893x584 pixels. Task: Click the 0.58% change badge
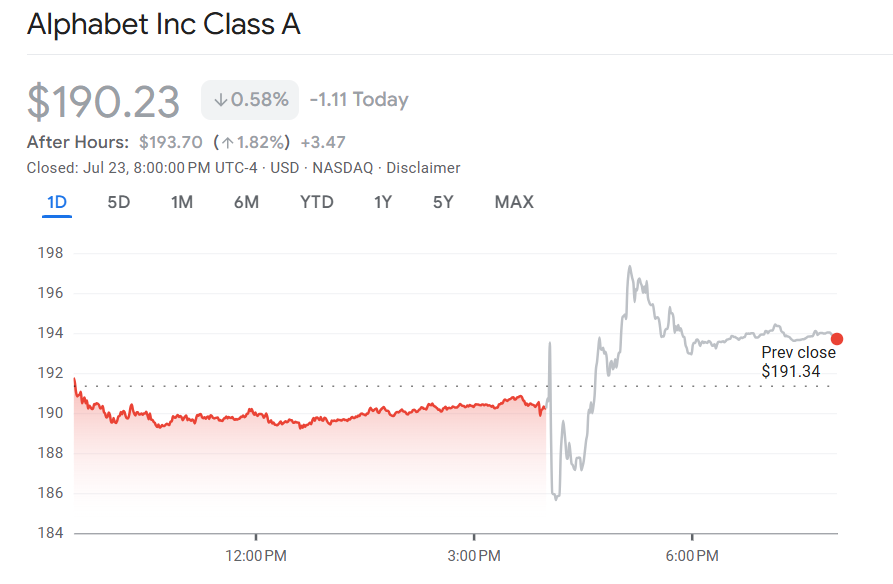coord(250,100)
